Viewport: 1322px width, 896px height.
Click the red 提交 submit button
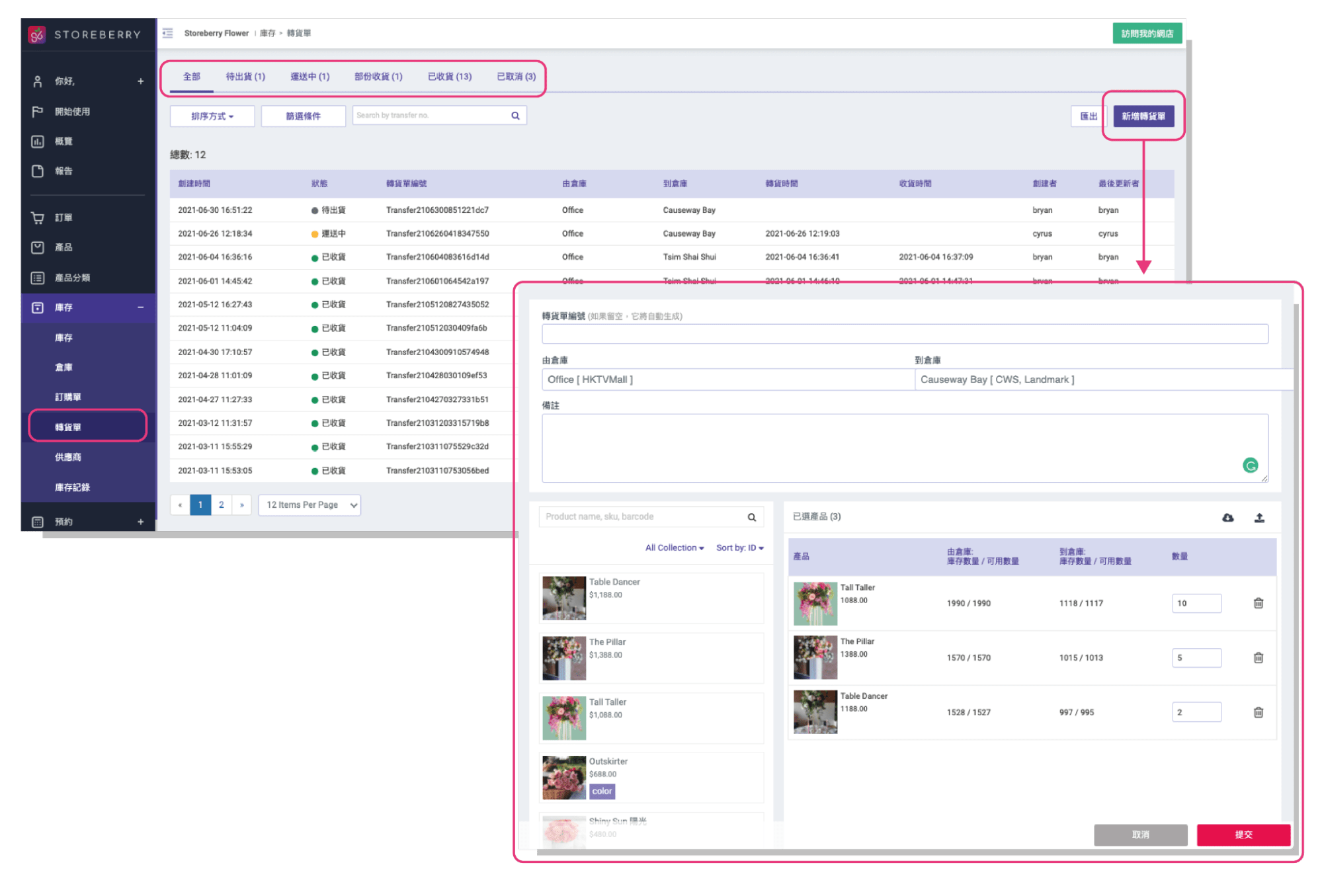1243,835
